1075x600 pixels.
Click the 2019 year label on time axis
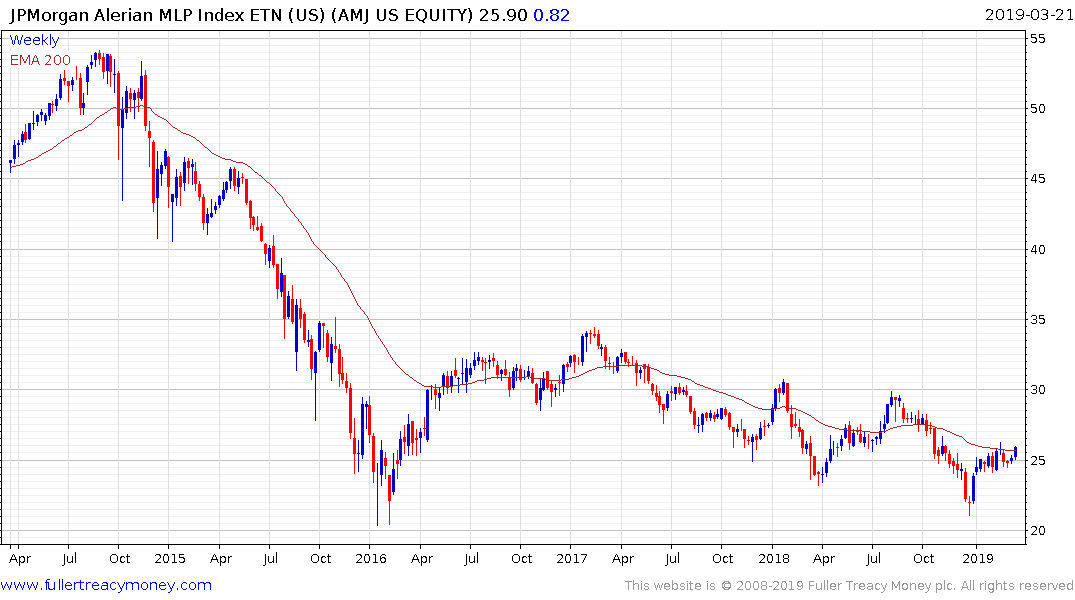(977, 559)
